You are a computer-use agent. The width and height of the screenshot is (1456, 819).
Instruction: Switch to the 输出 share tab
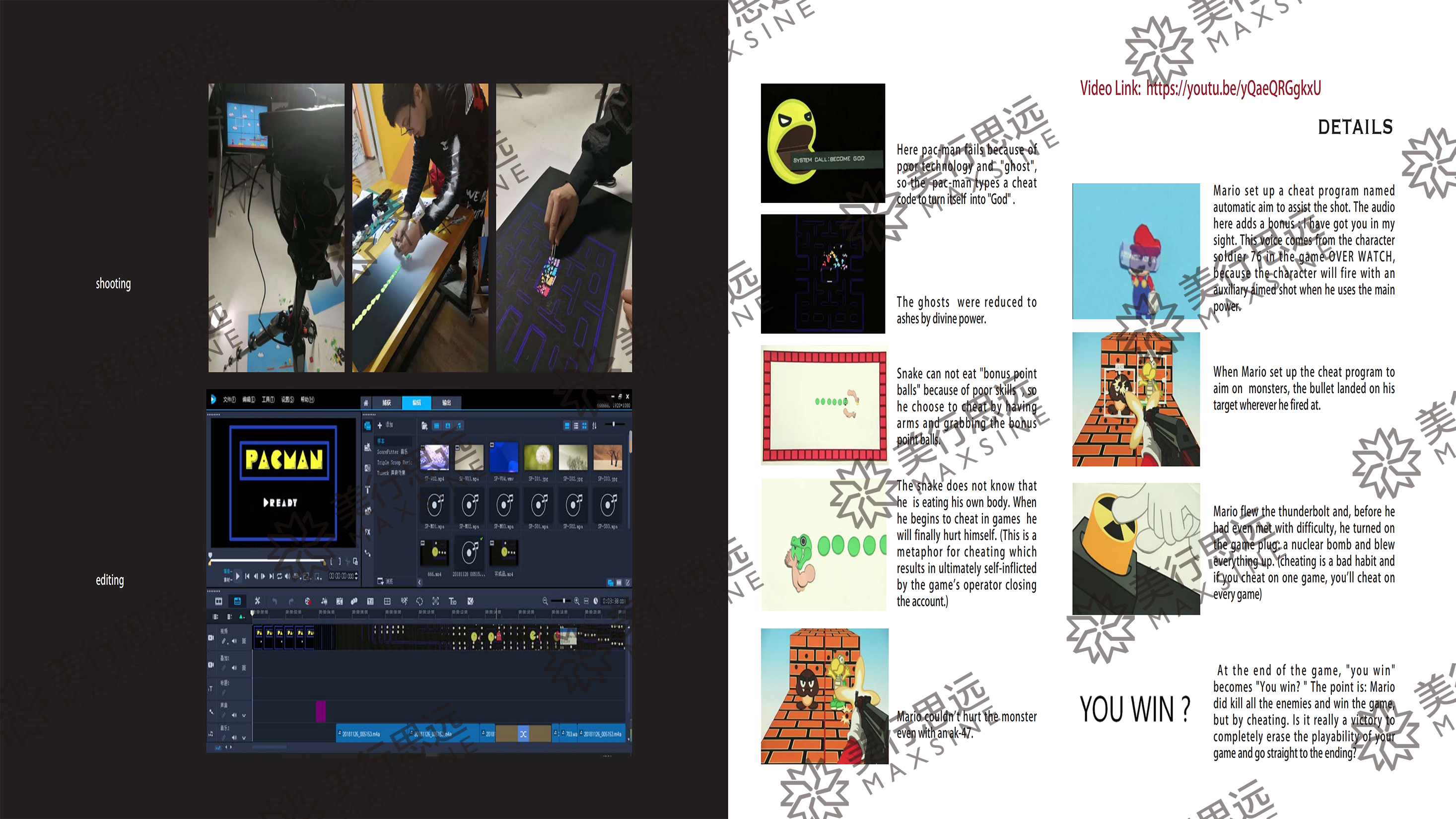446,403
